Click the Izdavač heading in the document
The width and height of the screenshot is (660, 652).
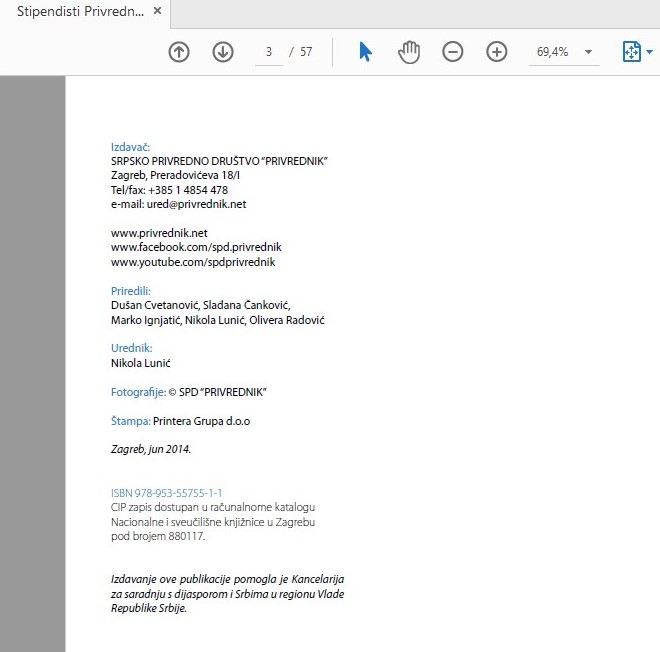pyautogui.click(x=130, y=147)
